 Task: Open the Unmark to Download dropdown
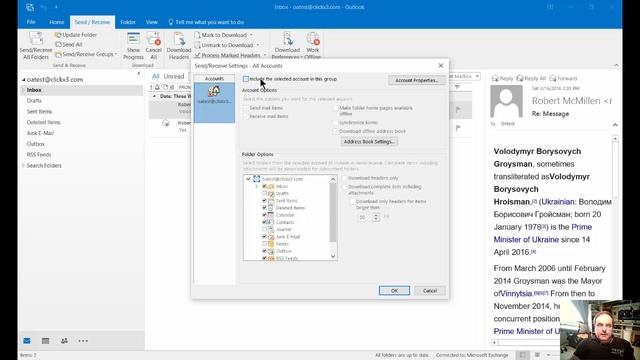258,45
